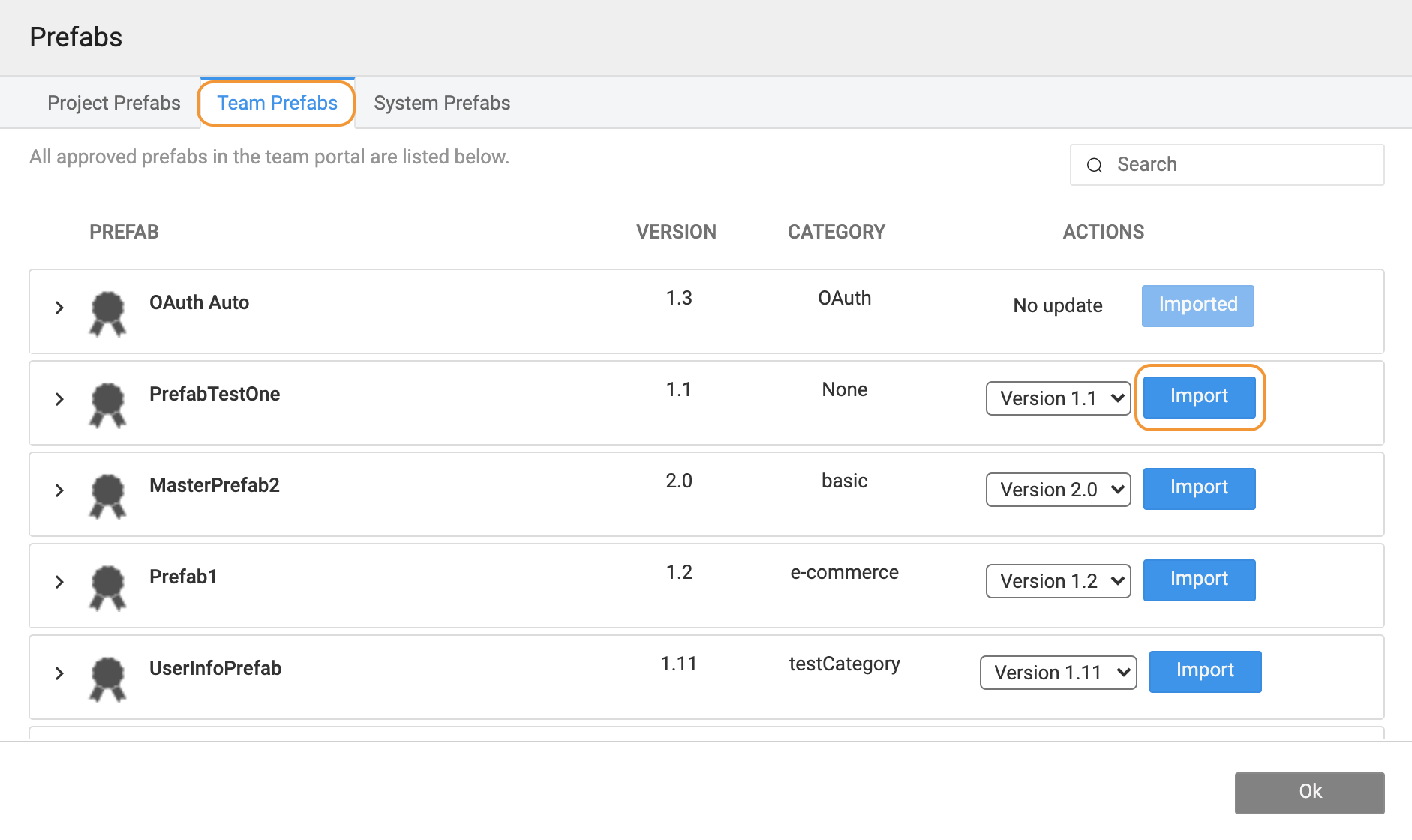Click the PrefabTestOne badge icon
Image resolution: width=1412 pixels, height=840 pixels.
click(107, 404)
